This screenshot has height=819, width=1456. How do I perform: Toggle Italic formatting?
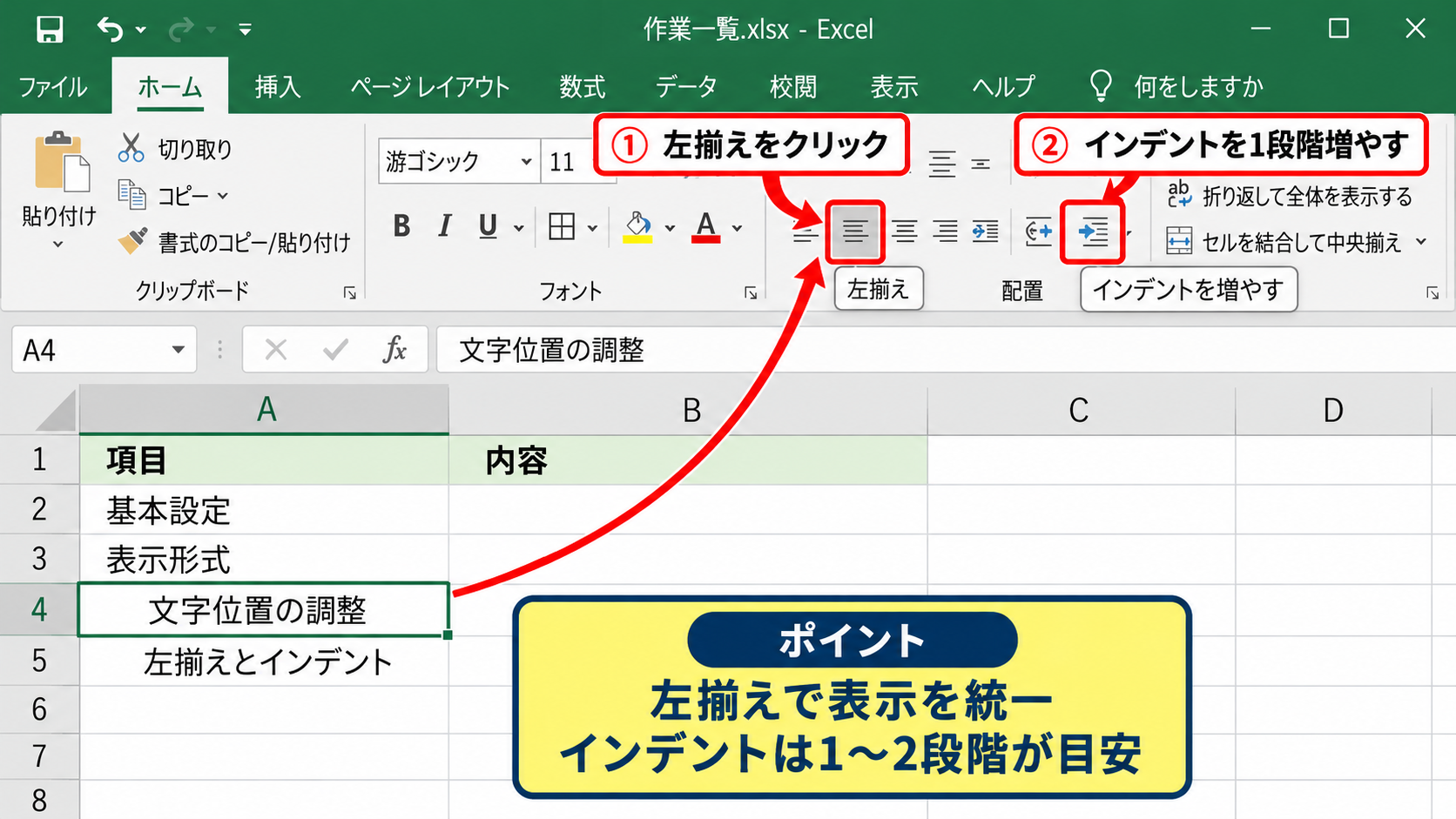click(445, 226)
